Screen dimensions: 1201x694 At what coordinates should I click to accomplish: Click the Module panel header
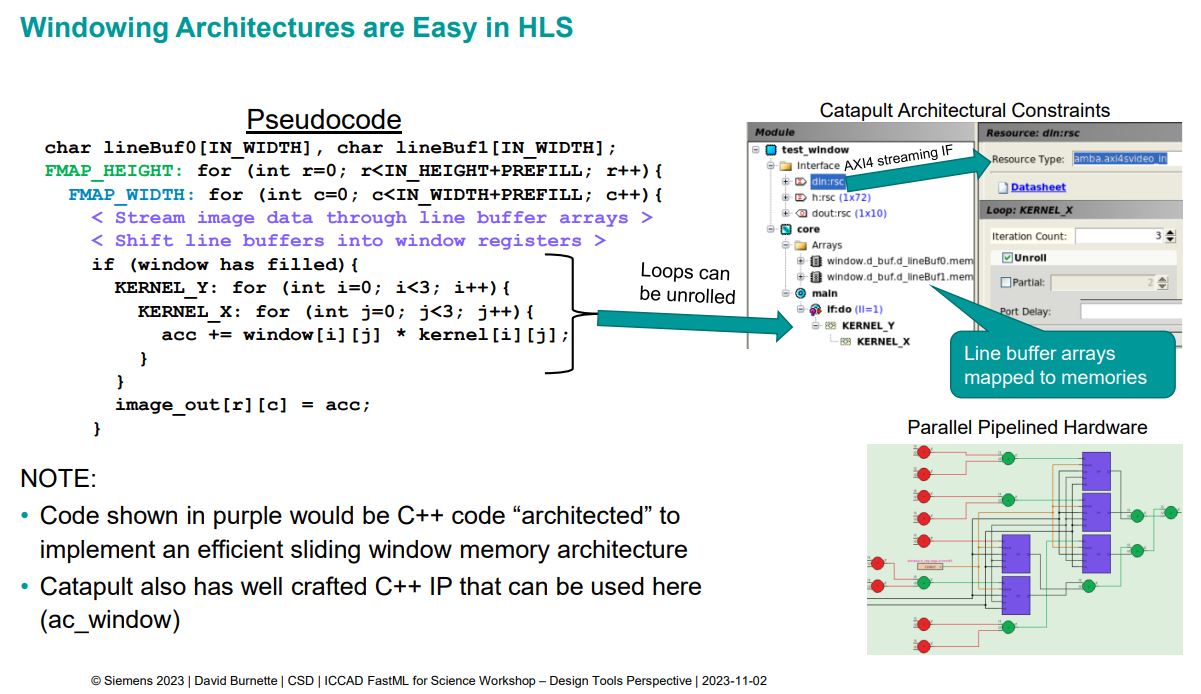862,132
